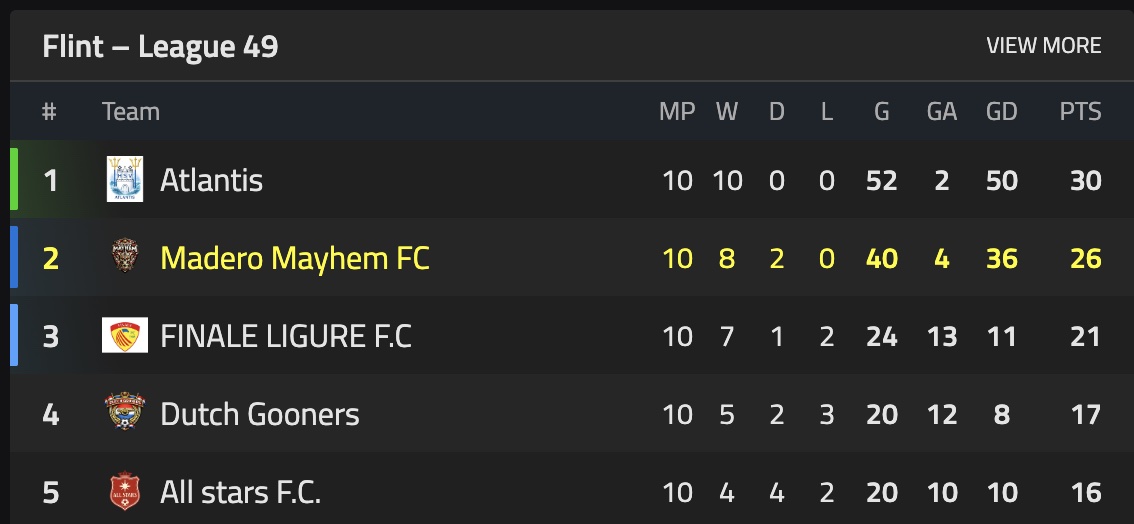The width and height of the screenshot is (1134, 524).
Task: Click the green position marker beside rank 1
Action: click(14, 180)
